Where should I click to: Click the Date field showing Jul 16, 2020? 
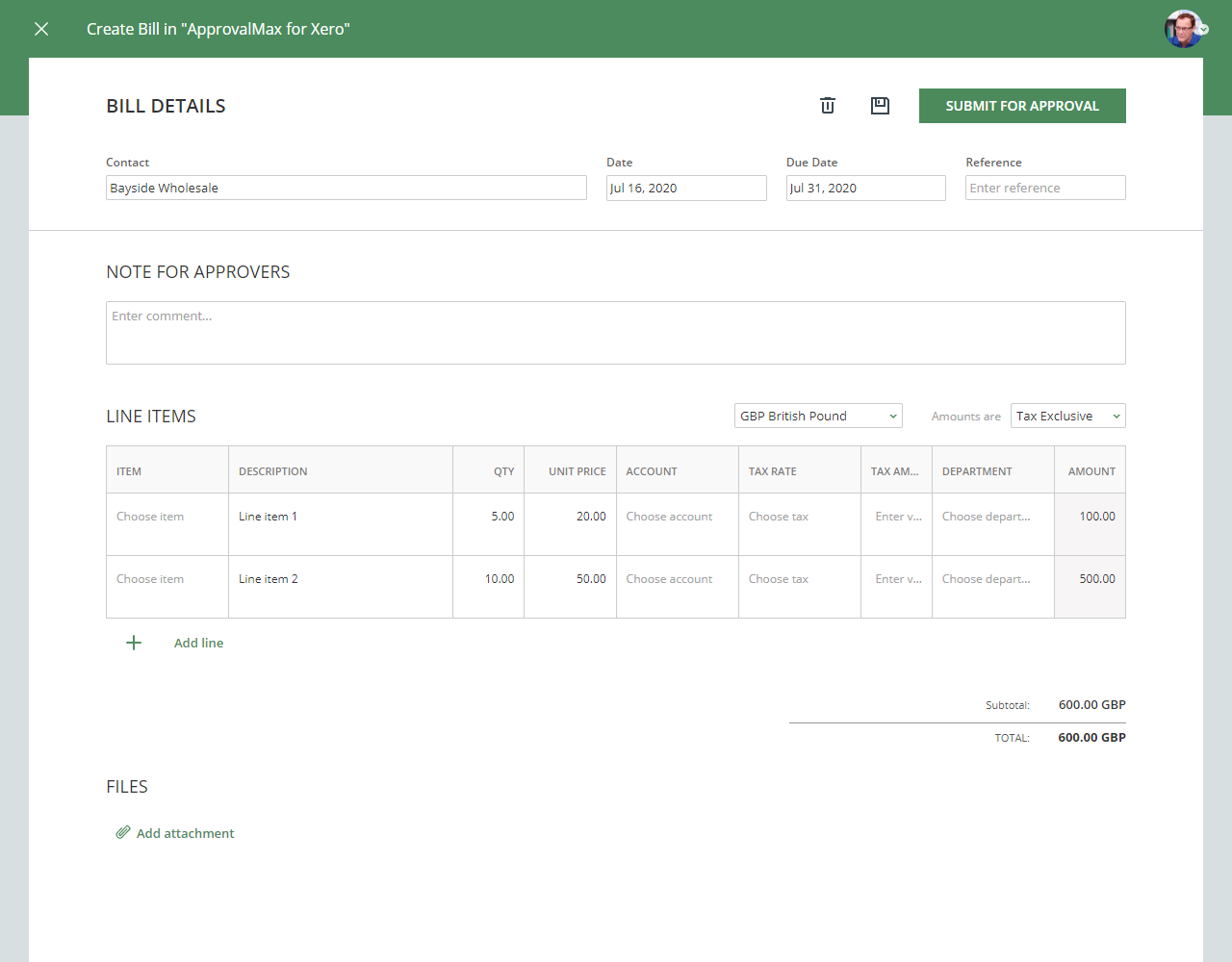[x=686, y=188]
